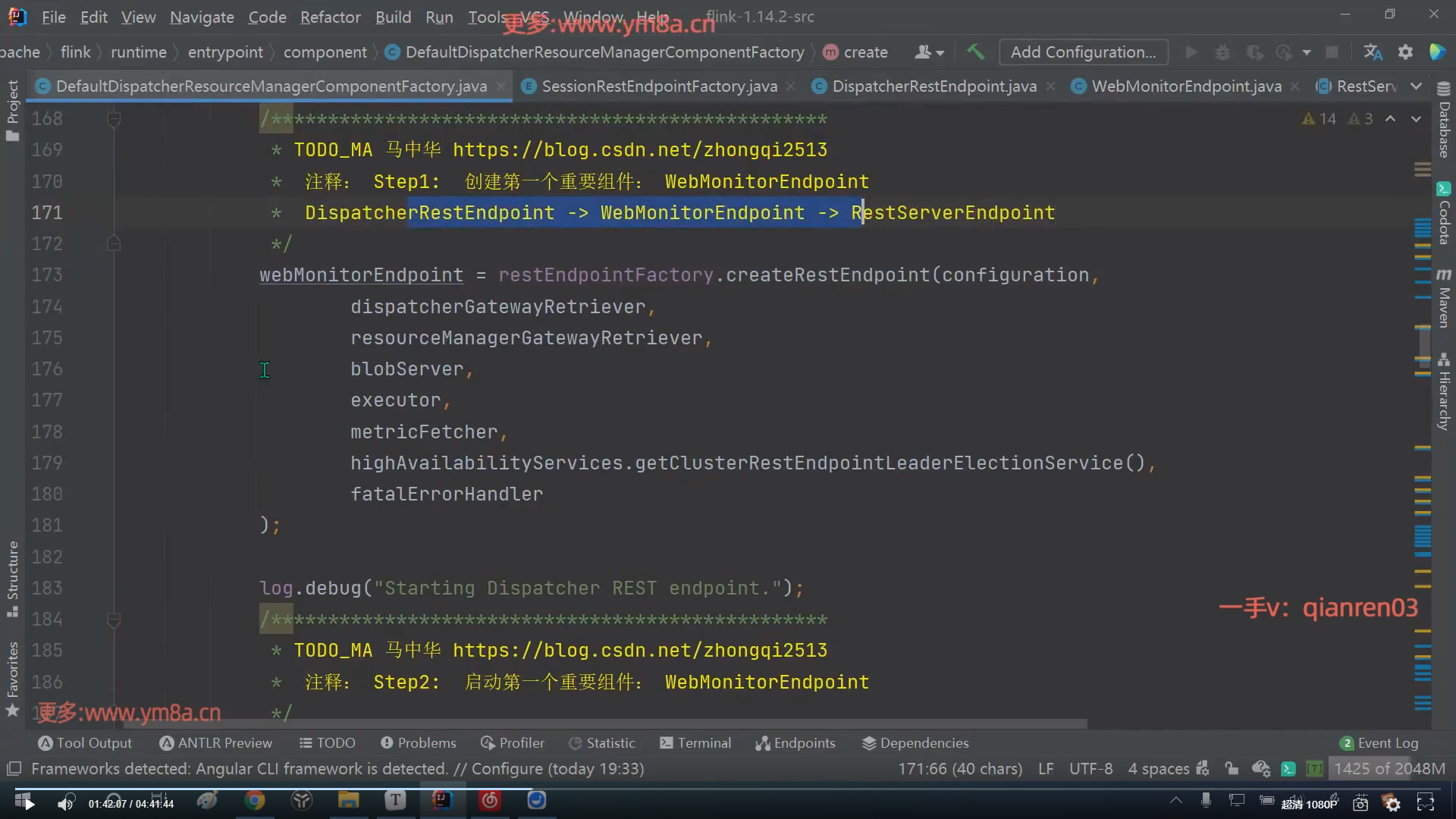Switch to the WebMonitorEndpoint.java tab
Image resolution: width=1456 pixels, height=819 pixels.
point(1186,86)
